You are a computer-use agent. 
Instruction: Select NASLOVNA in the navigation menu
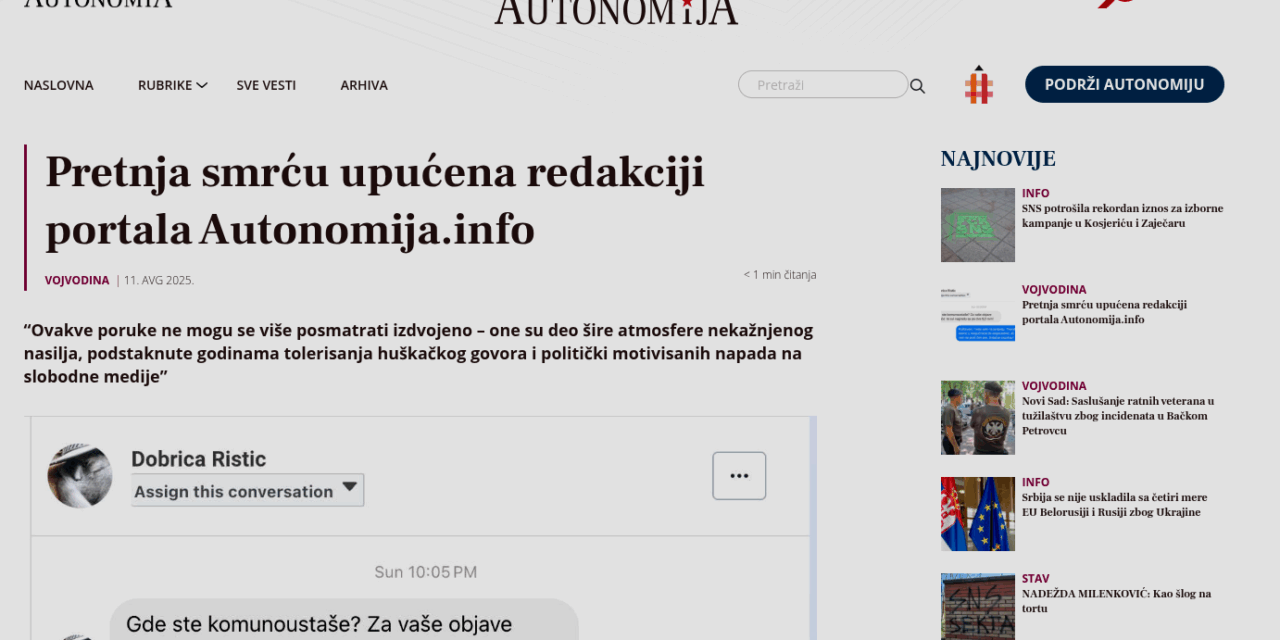point(58,85)
